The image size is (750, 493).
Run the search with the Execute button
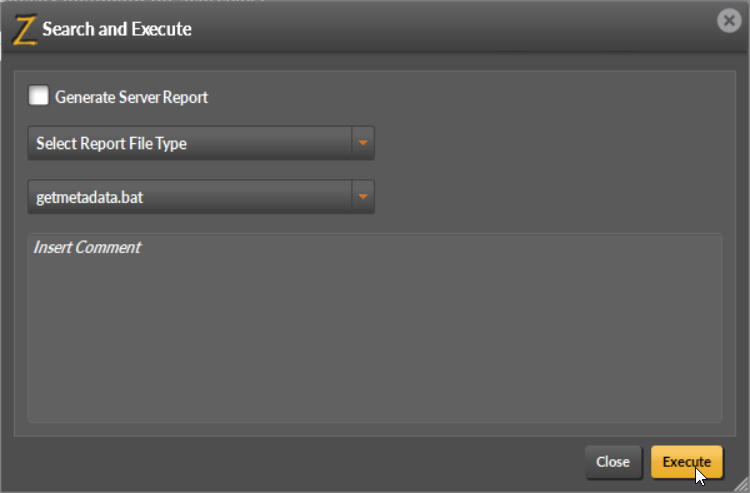tap(687, 462)
